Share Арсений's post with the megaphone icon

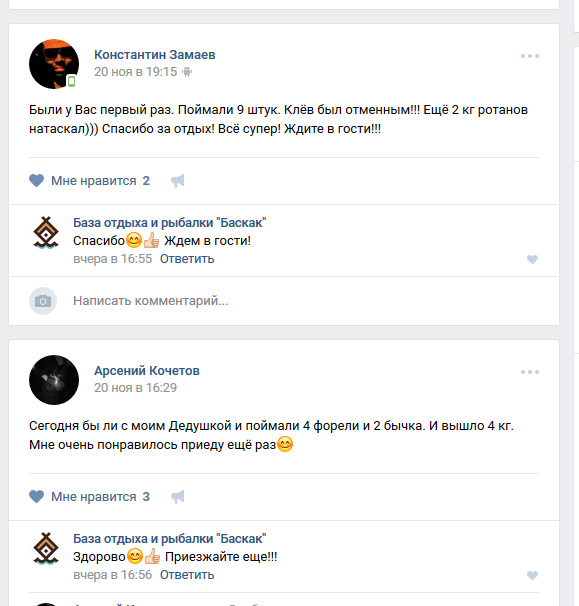click(x=178, y=497)
